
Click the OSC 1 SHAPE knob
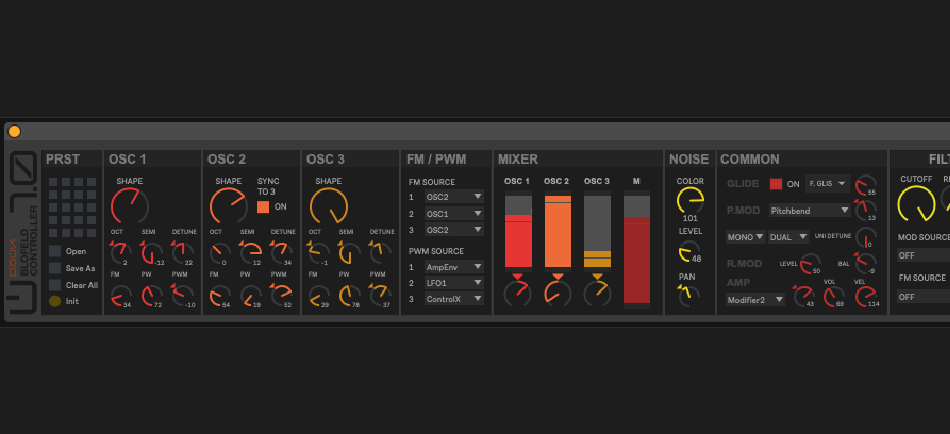coord(130,206)
